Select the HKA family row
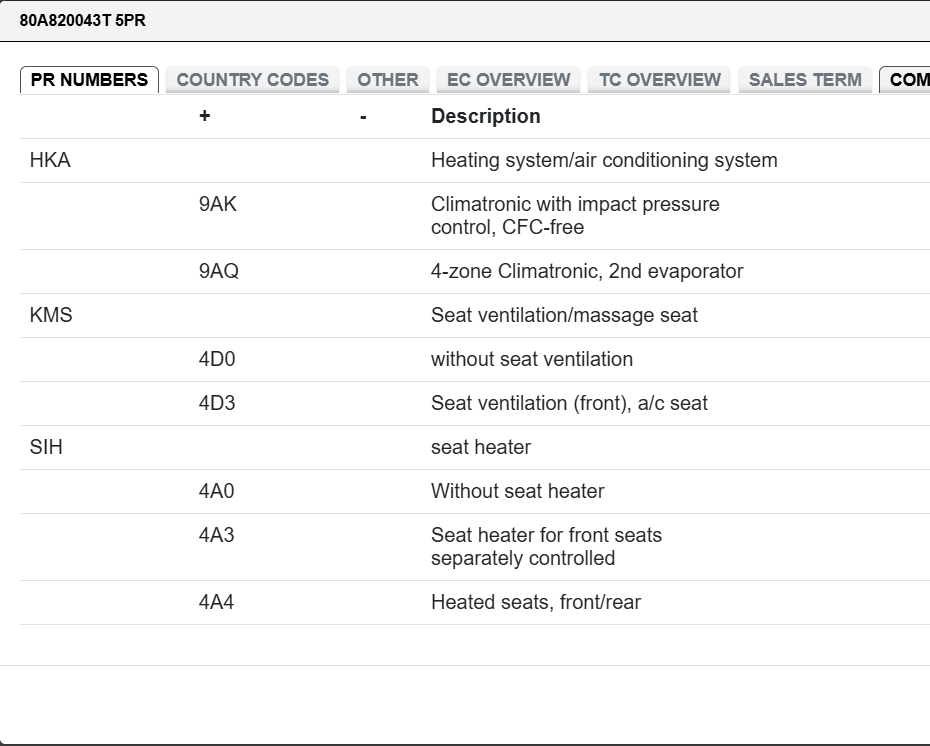The image size is (930, 746). (50, 160)
